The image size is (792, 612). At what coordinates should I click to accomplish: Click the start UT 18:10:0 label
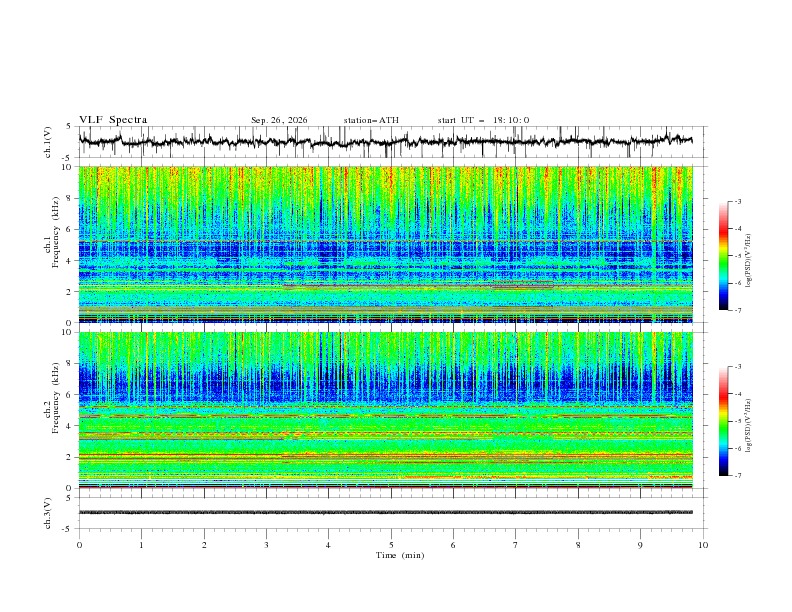tap(483, 120)
